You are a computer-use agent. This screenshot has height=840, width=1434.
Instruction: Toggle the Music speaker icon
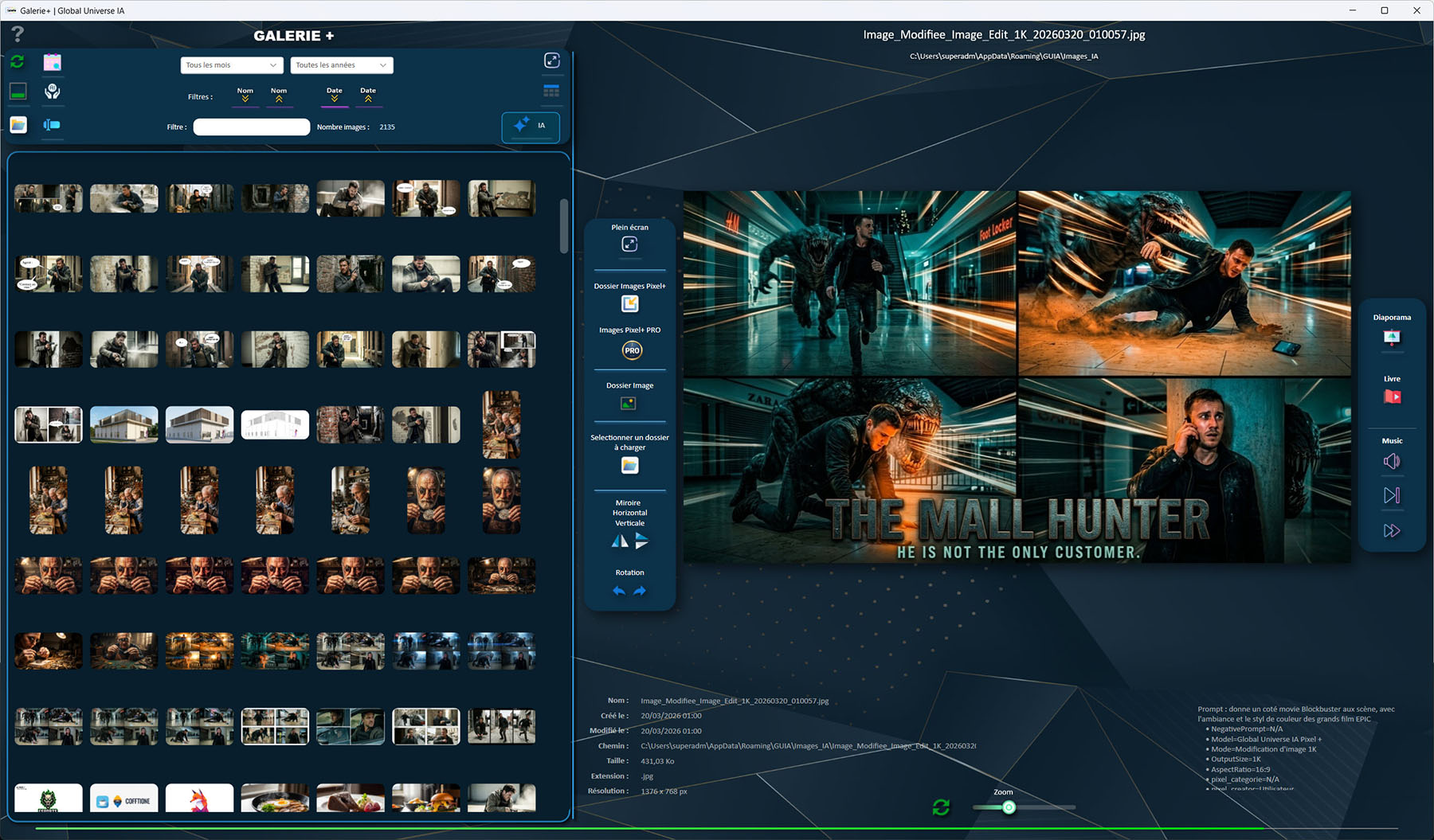point(1391,461)
